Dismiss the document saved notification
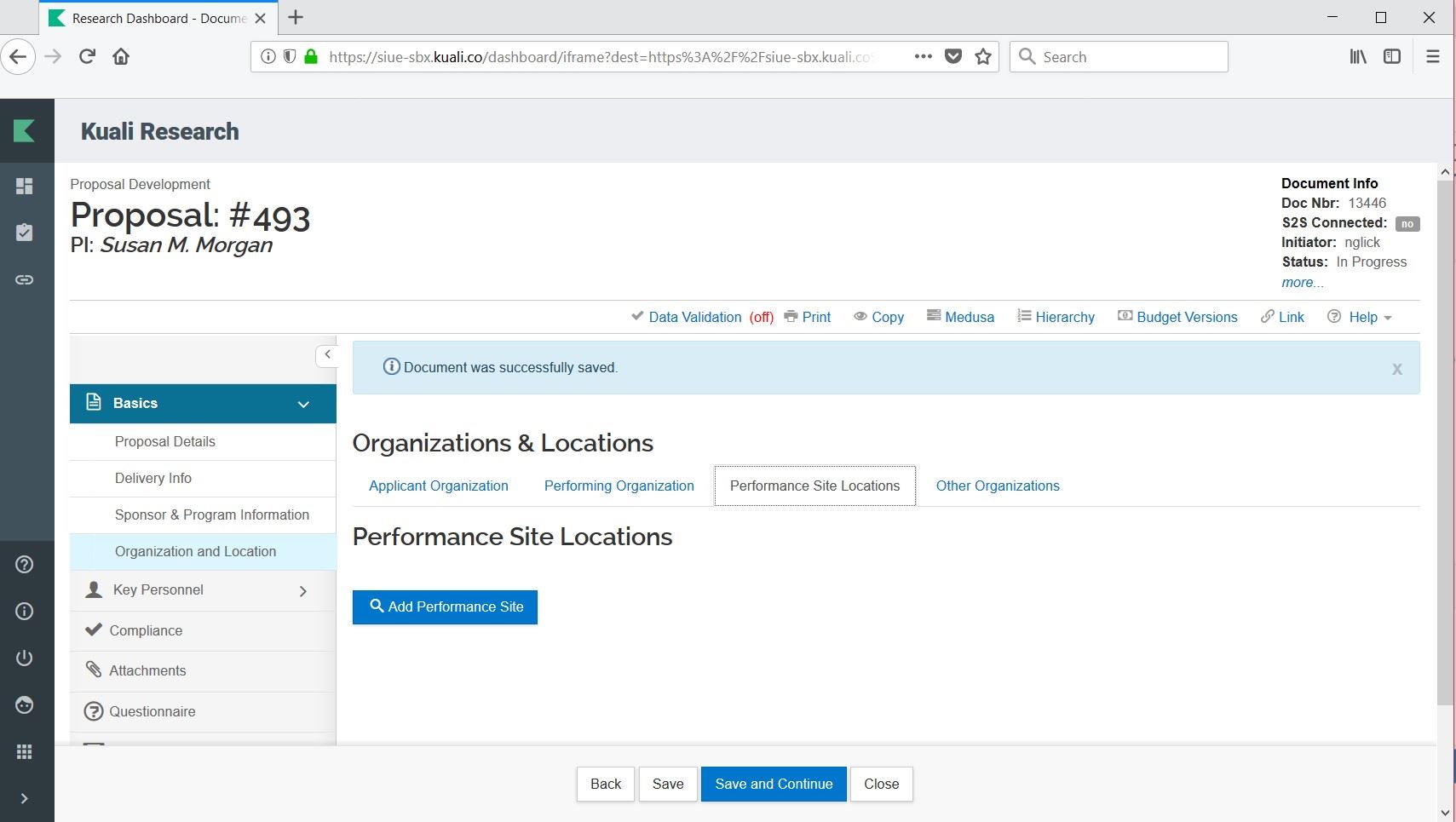Image resolution: width=1456 pixels, height=822 pixels. 1396,369
